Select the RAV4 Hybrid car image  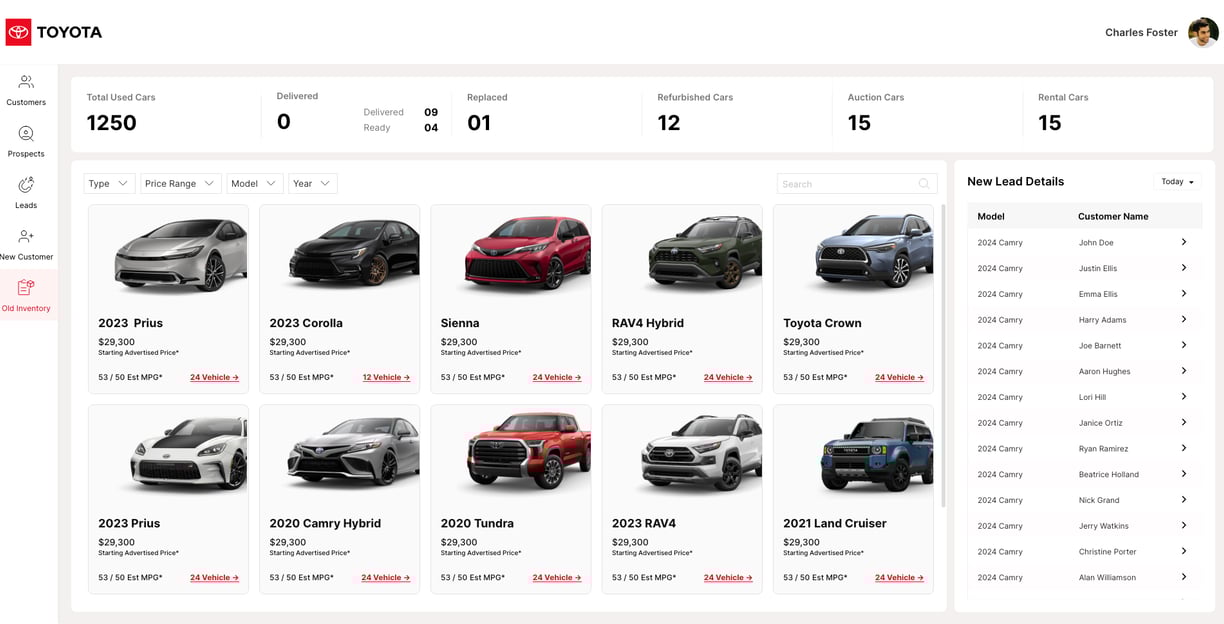(x=704, y=255)
